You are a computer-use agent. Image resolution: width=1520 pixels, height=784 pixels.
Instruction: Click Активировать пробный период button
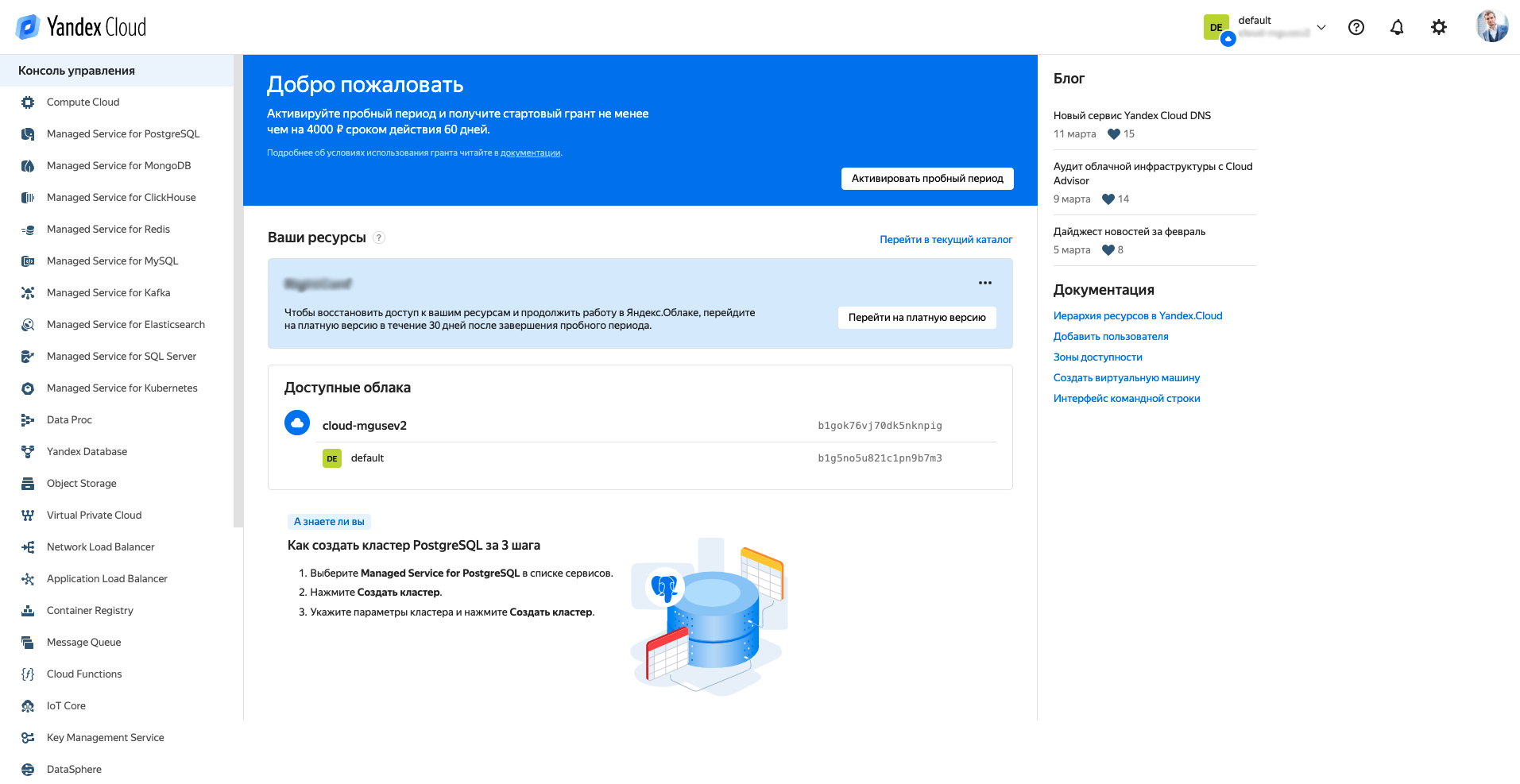(x=927, y=179)
